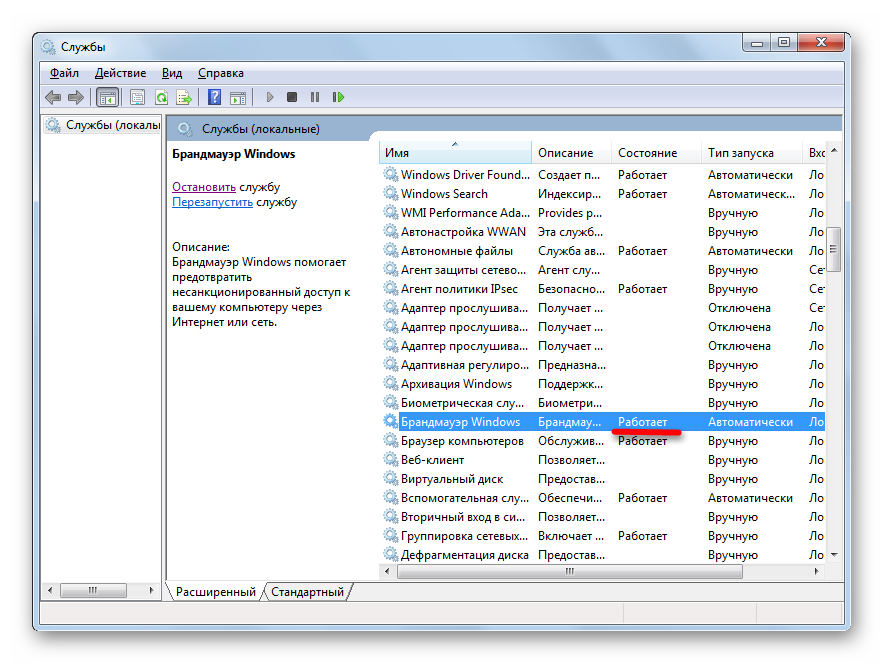Click the Properties toolbar icon
Image resolution: width=884 pixels, height=664 pixels.
coord(137,97)
